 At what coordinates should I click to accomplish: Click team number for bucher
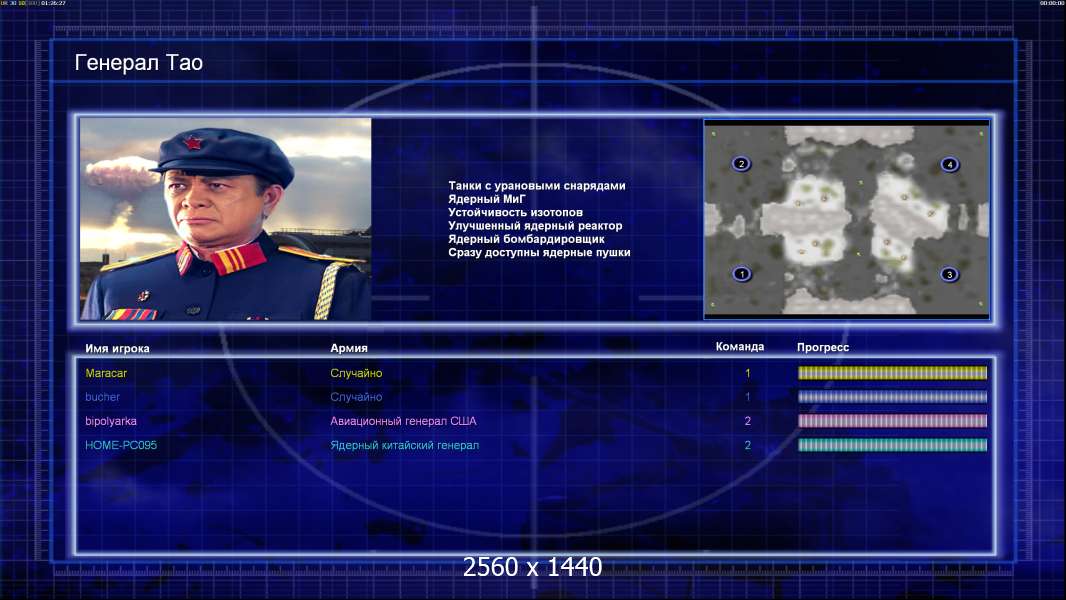[748, 397]
